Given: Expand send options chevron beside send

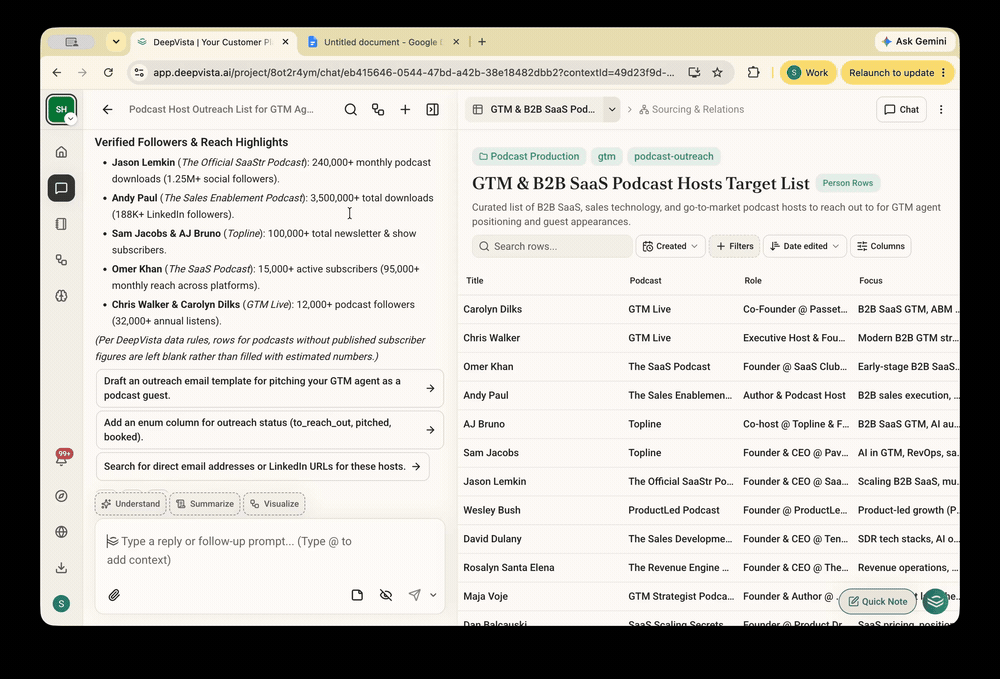Looking at the screenshot, I should (433, 595).
